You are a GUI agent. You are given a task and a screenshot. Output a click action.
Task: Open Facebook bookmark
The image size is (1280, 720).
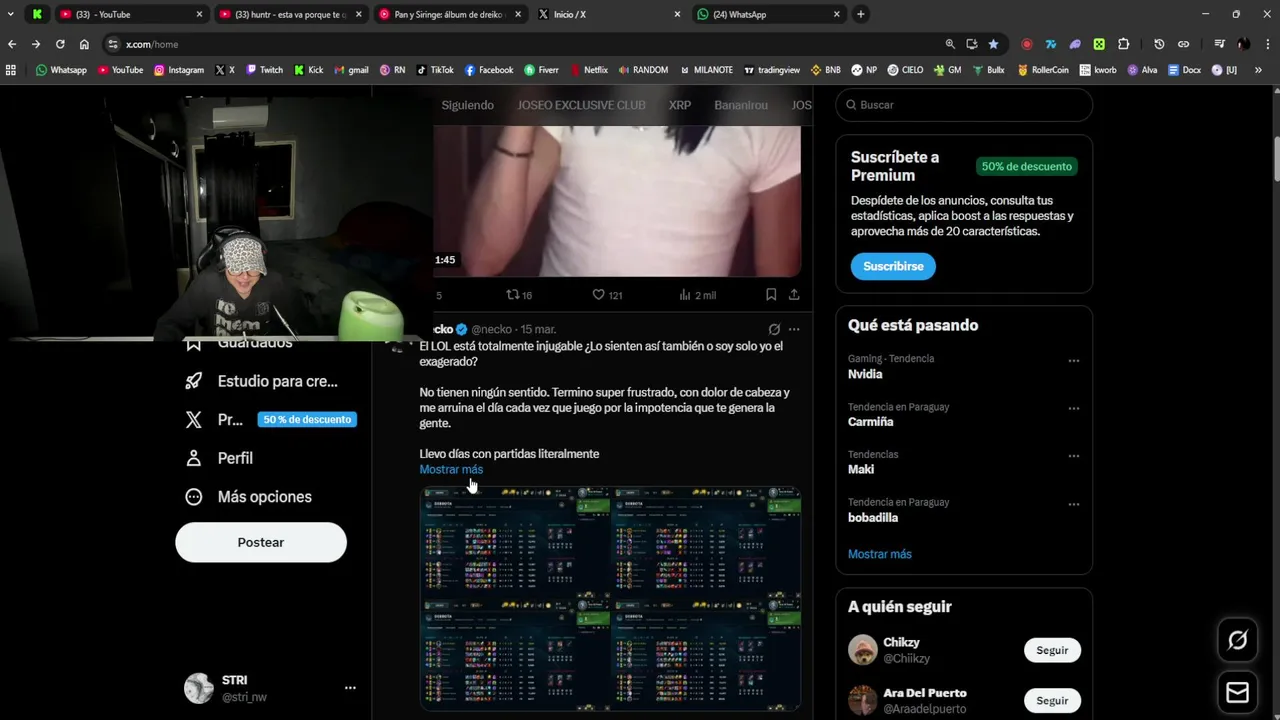click(489, 70)
